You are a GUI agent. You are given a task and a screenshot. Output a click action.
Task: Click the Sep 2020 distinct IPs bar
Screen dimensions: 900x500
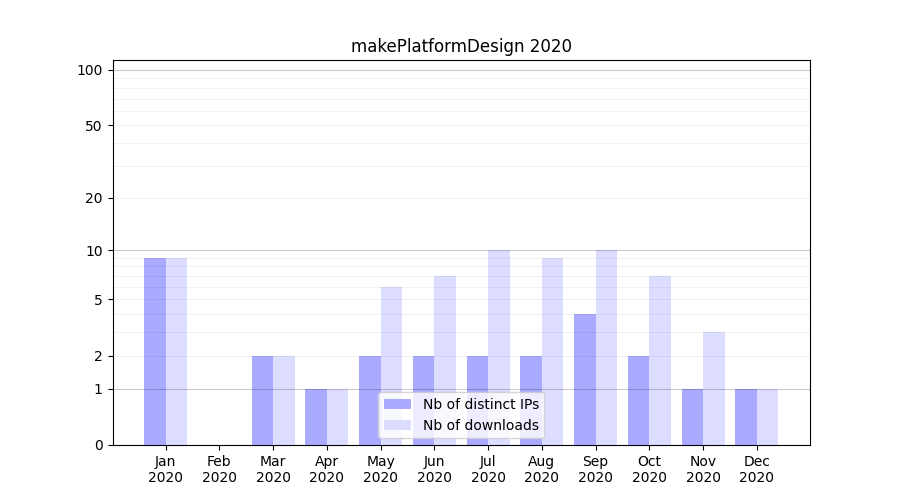[x=585, y=379]
